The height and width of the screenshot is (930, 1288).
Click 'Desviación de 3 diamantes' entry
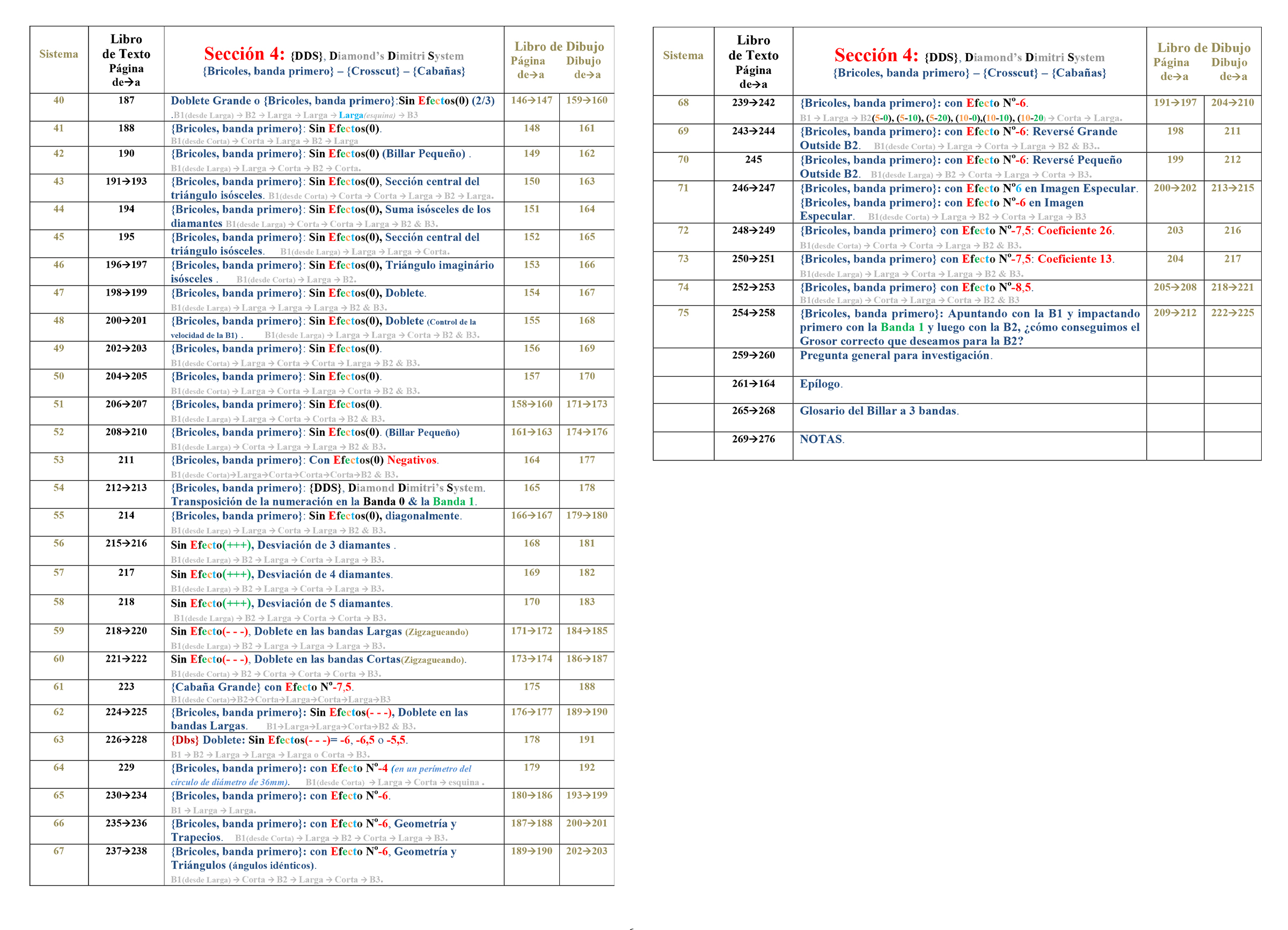pyautogui.click(x=324, y=545)
